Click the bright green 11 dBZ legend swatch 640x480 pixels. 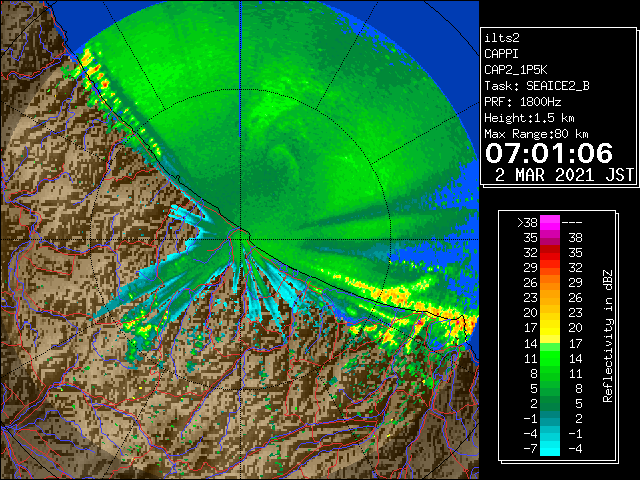(x=550, y=358)
